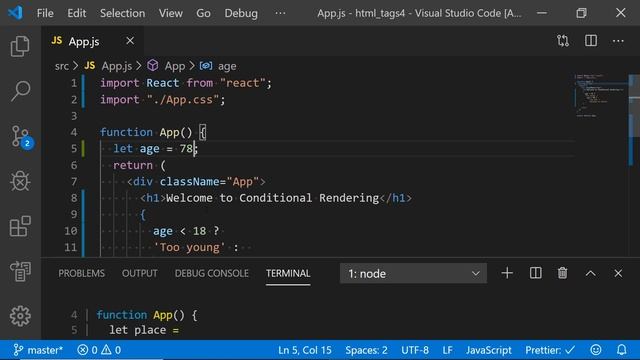Open notifications bell icon
This screenshot has width=640, height=360.
(x=621, y=350)
